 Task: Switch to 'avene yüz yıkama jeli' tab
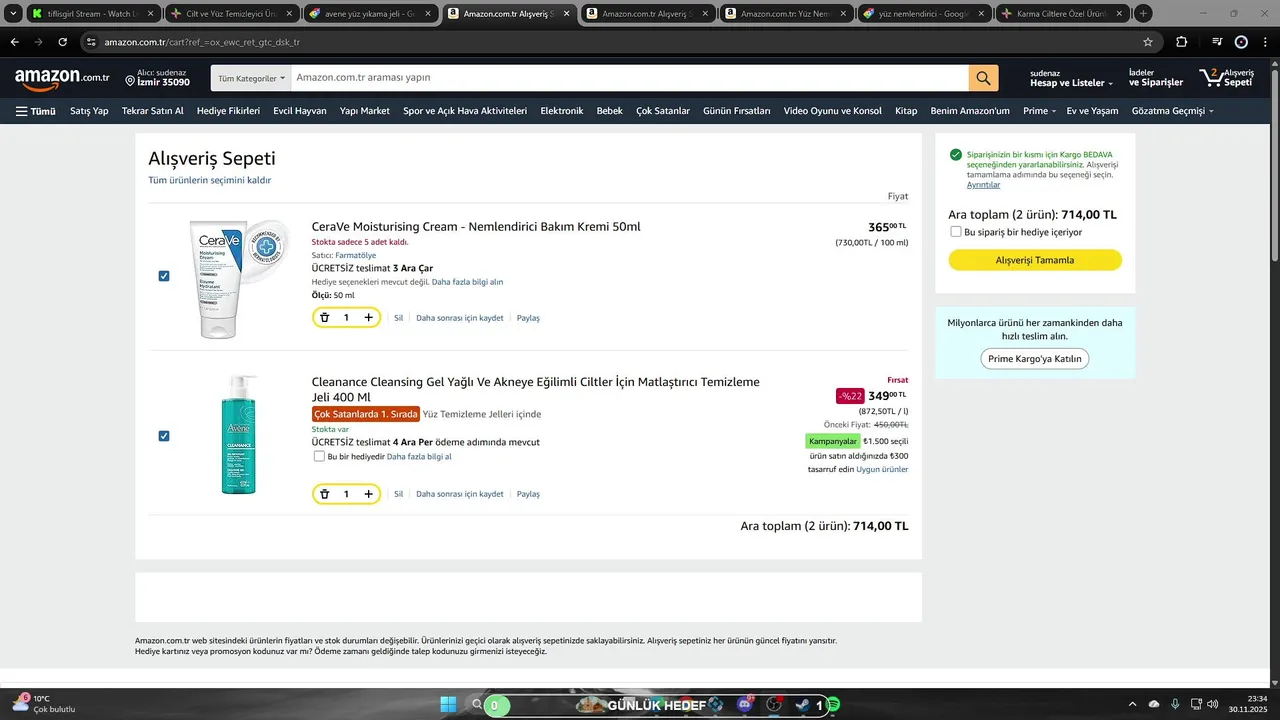point(369,14)
